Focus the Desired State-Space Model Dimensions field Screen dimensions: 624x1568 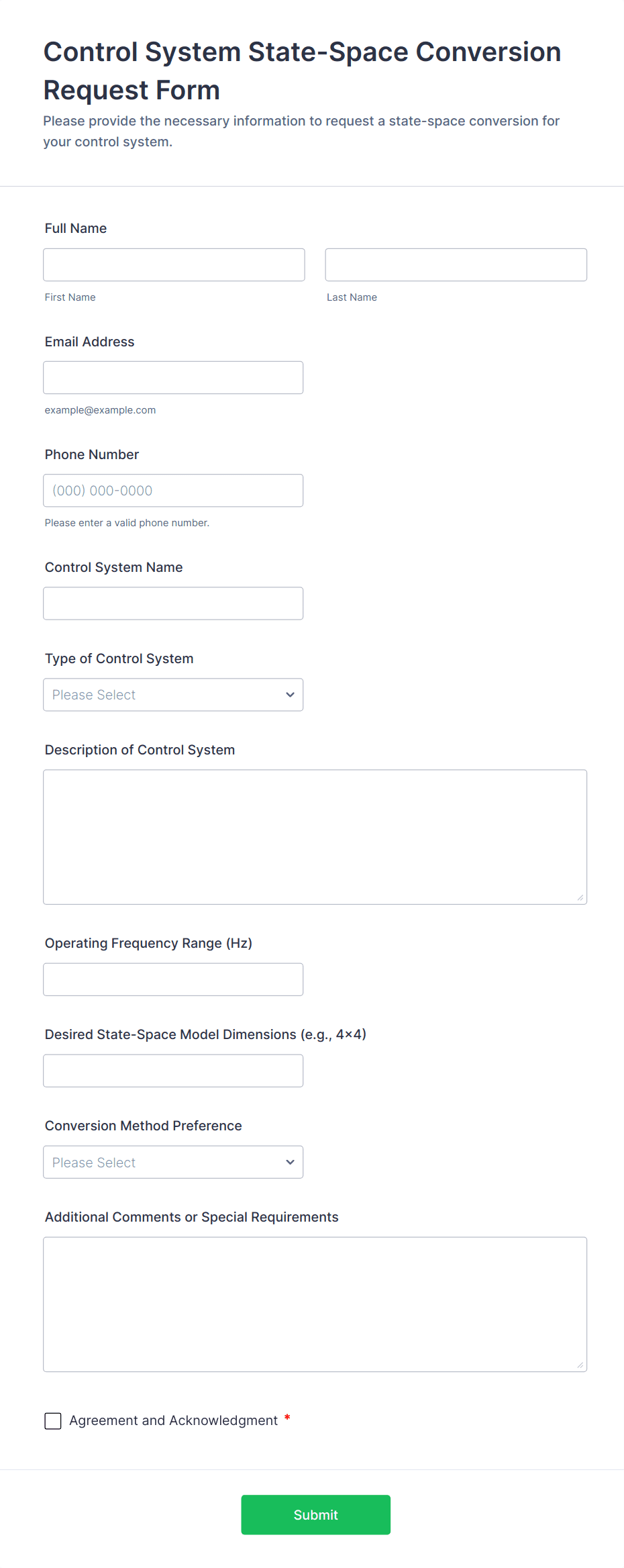click(x=173, y=1070)
